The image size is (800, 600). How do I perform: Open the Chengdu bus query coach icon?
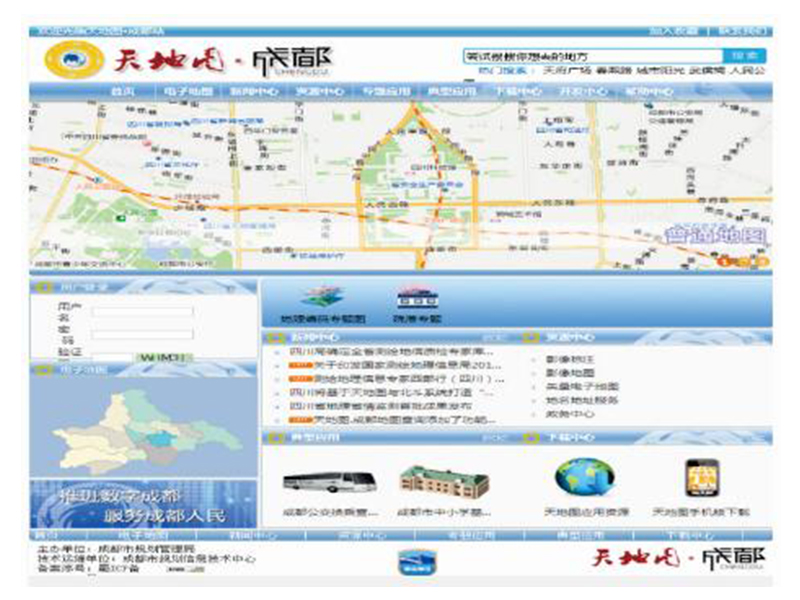pos(330,481)
